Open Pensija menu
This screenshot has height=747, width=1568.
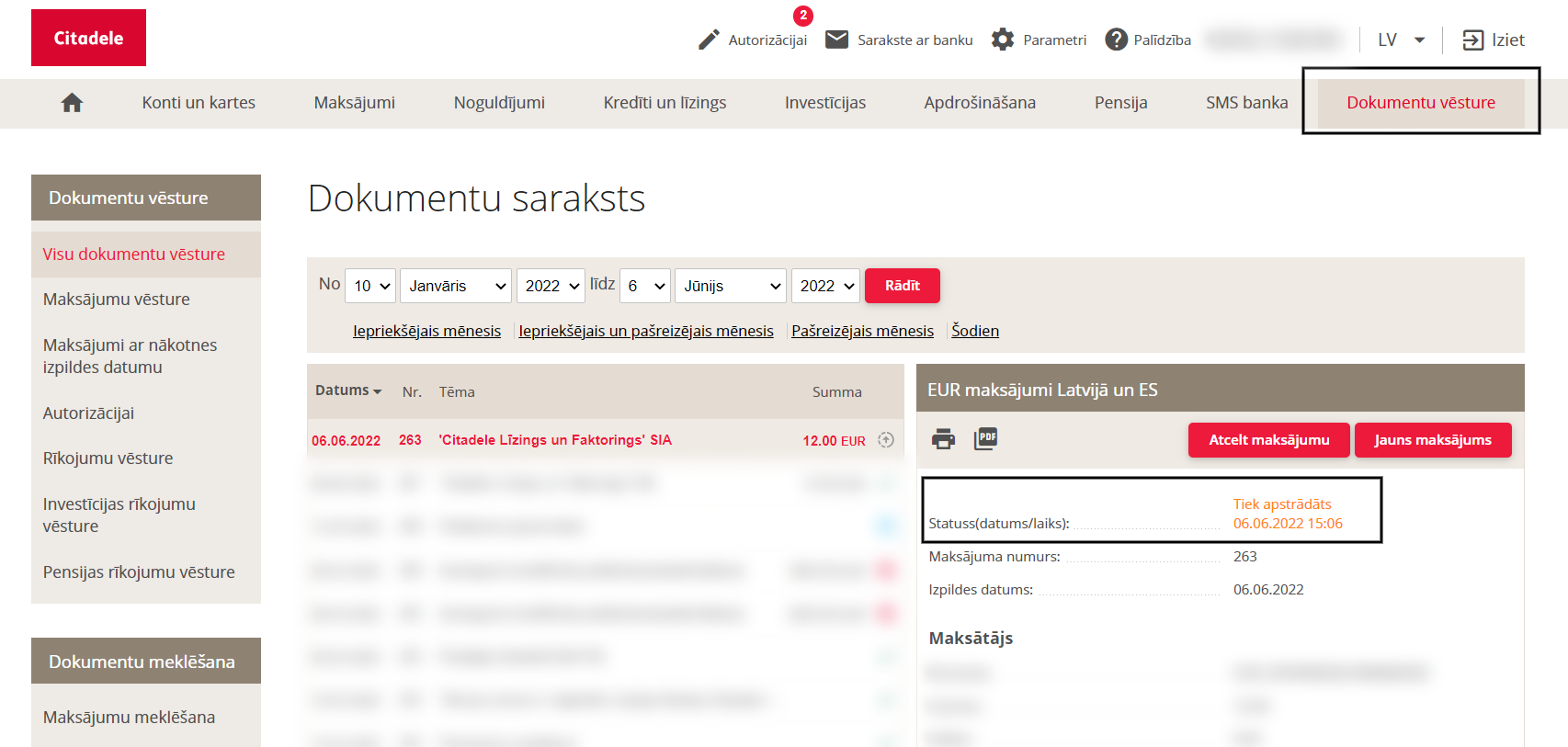(x=1120, y=103)
